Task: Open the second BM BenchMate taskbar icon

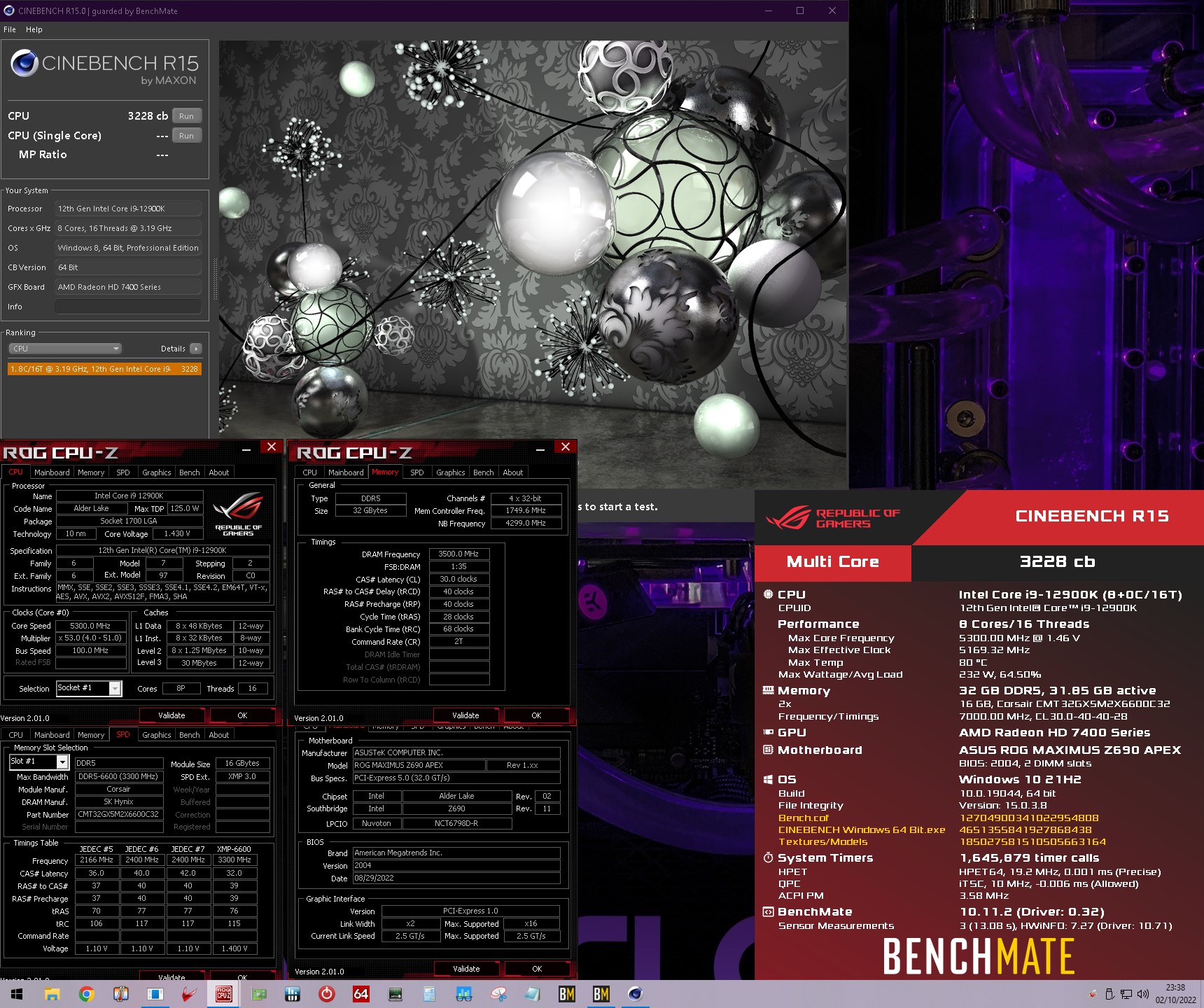Action: [x=601, y=994]
